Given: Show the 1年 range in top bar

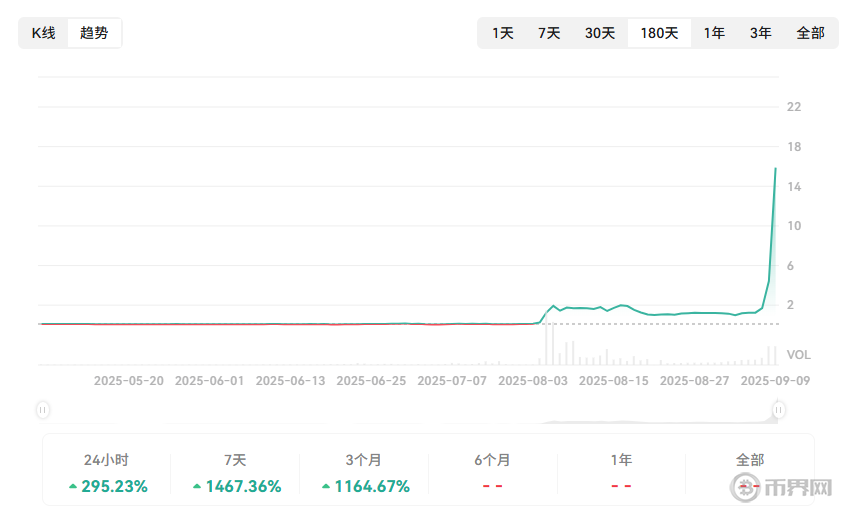Looking at the screenshot, I should coord(714,33).
